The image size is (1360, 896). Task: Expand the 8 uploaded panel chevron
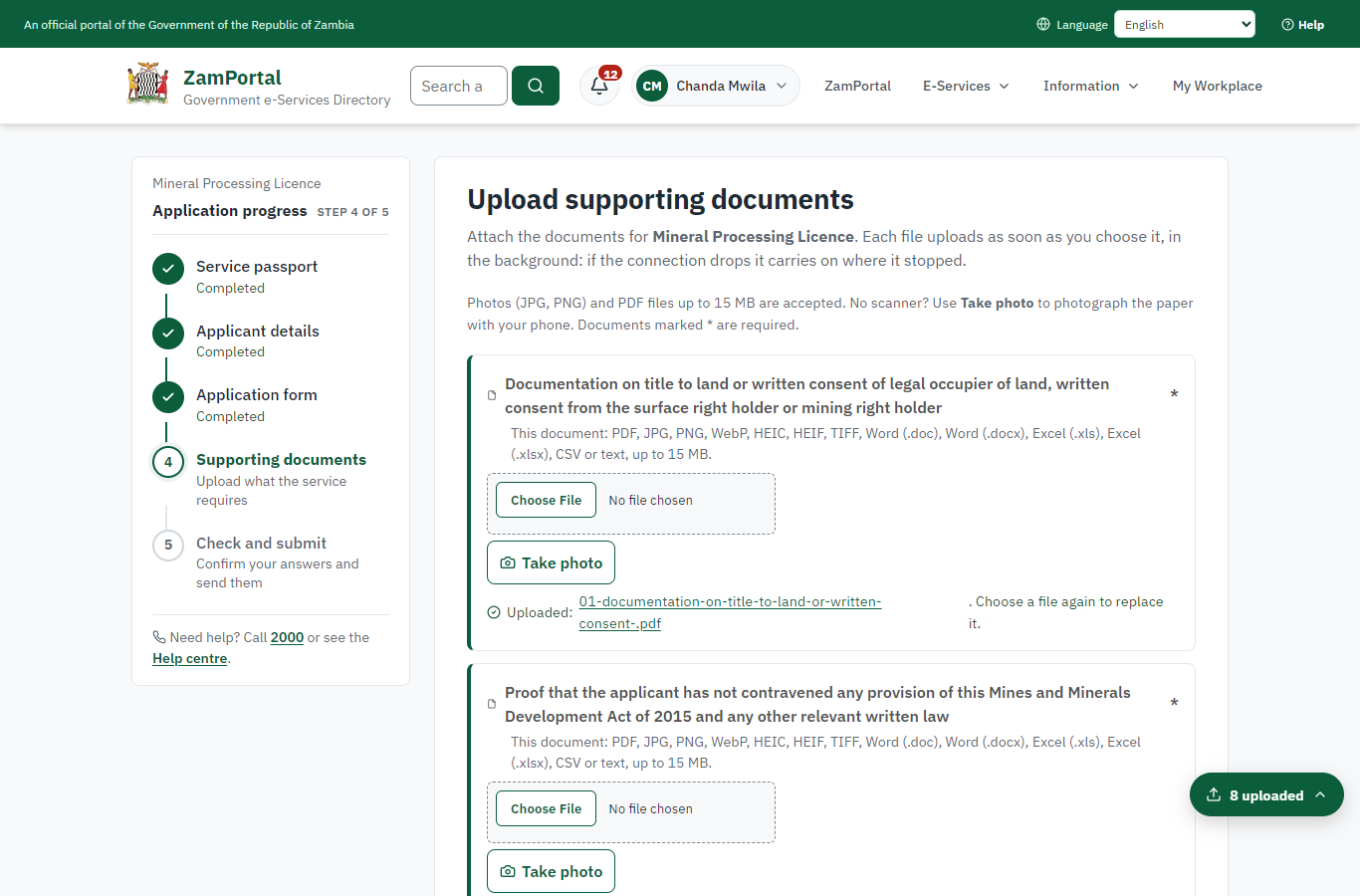tap(1320, 794)
